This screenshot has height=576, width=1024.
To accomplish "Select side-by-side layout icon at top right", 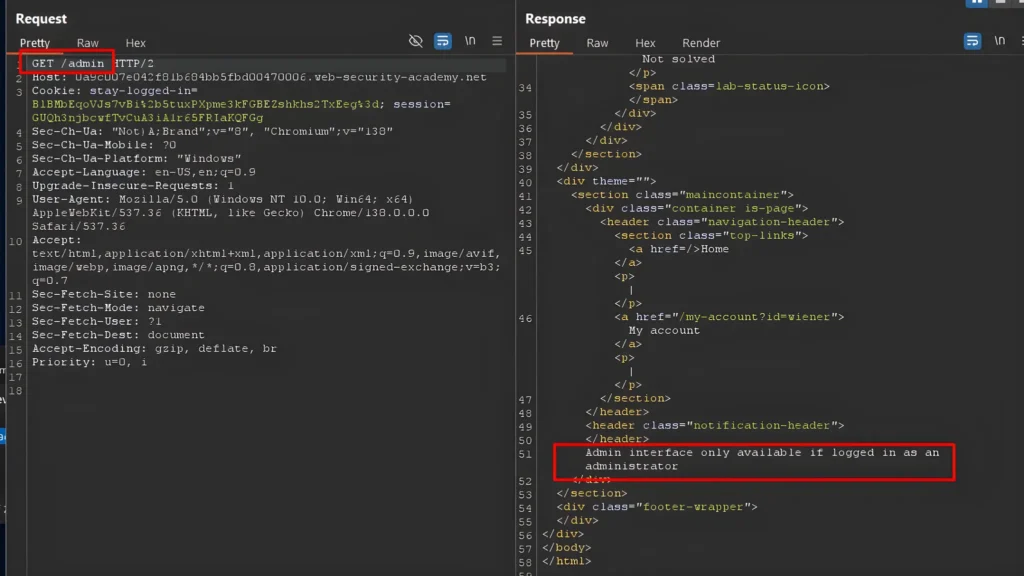I will click(x=976, y=3).
